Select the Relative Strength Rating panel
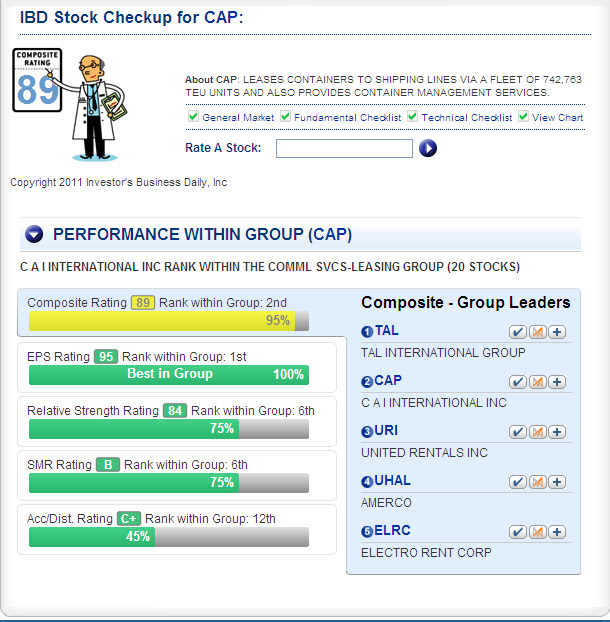The height and width of the screenshot is (622, 610). click(x=177, y=421)
